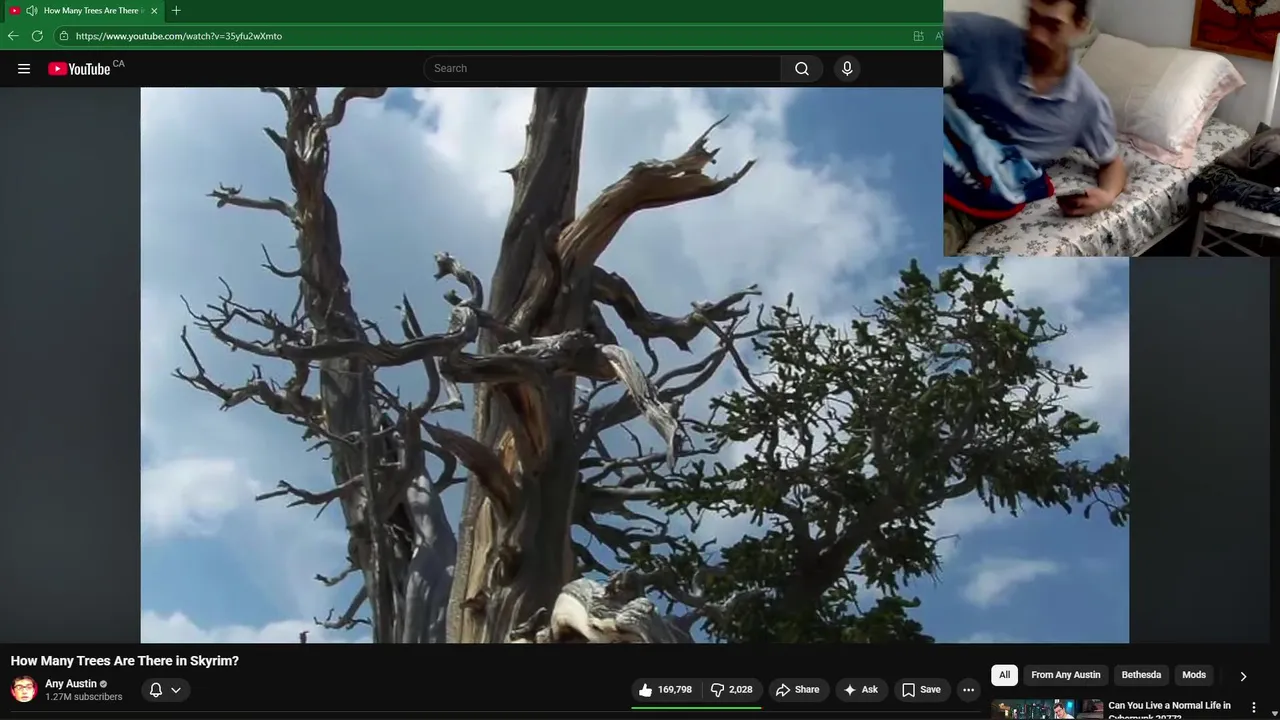Focus the YouTube Search field
The height and width of the screenshot is (720, 1280).
click(603, 68)
